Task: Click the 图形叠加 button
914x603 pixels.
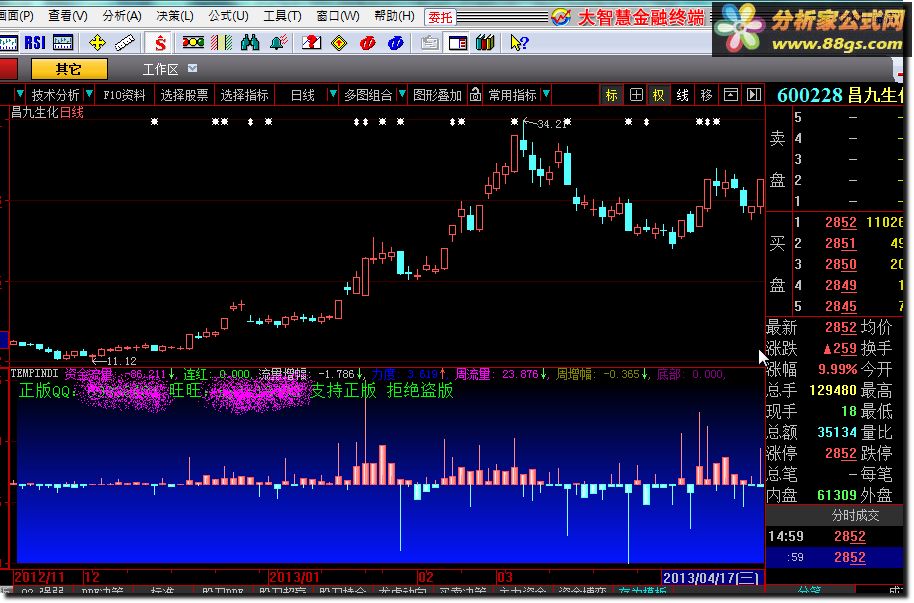Action: (x=437, y=94)
